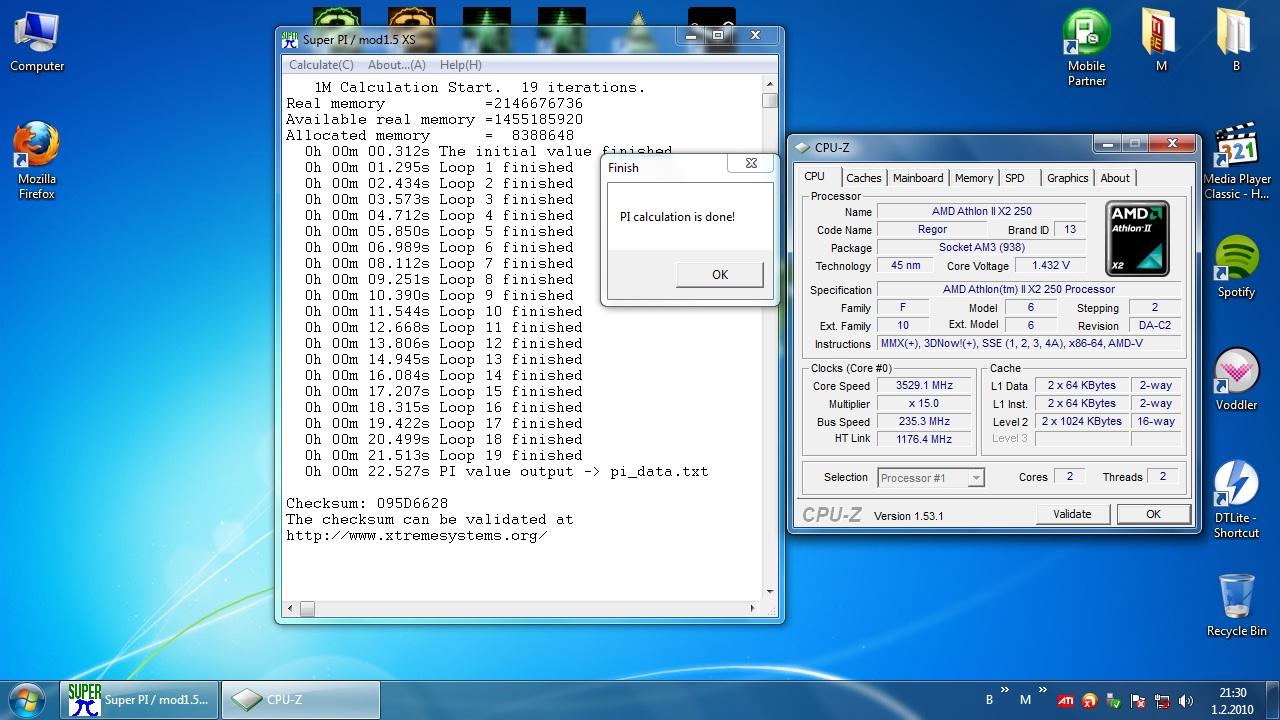Click Super PI horizontal scrollbar left arrow

tap(291, 608)
